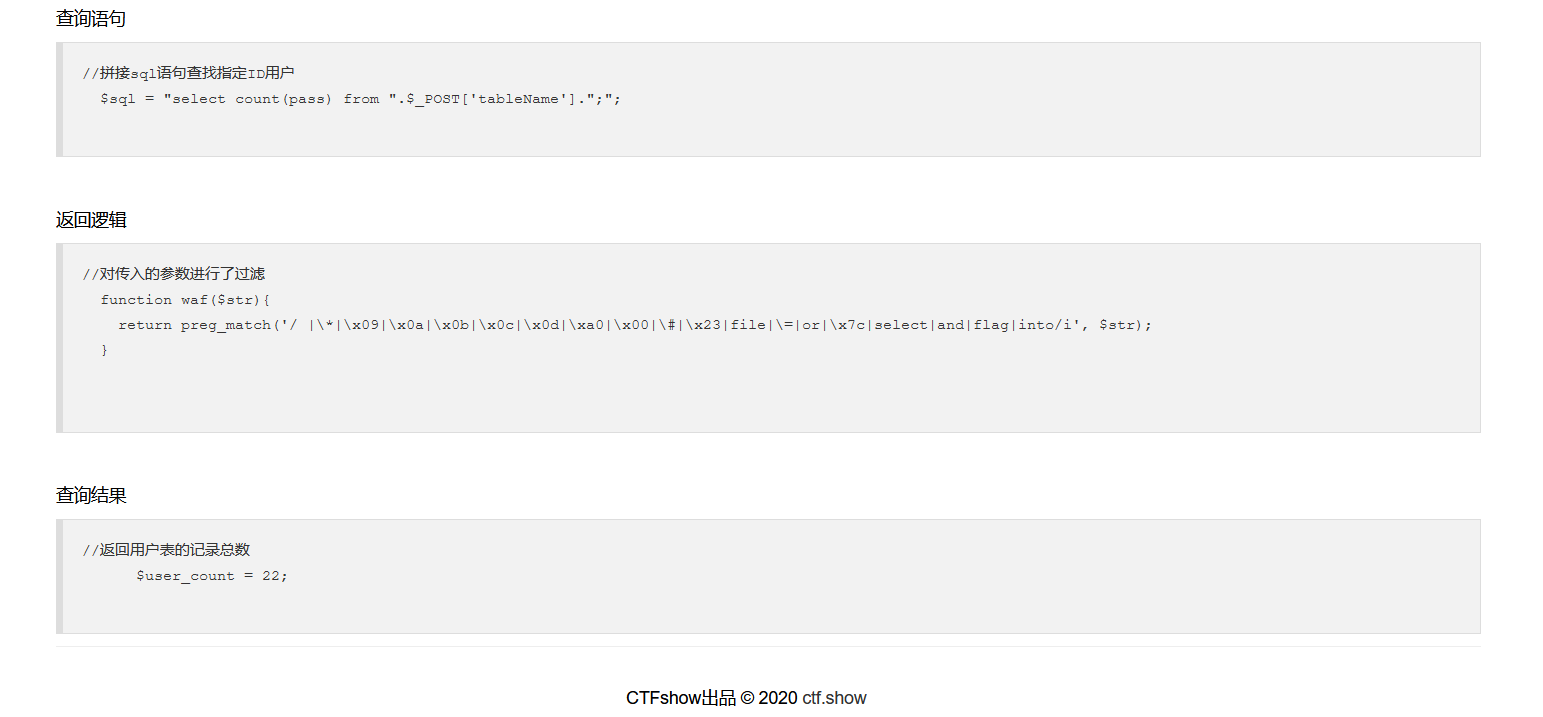This screenshot has height=717, width=1543.
Task: Click the flag keyword in the regex filter
Action: (991, 325)
